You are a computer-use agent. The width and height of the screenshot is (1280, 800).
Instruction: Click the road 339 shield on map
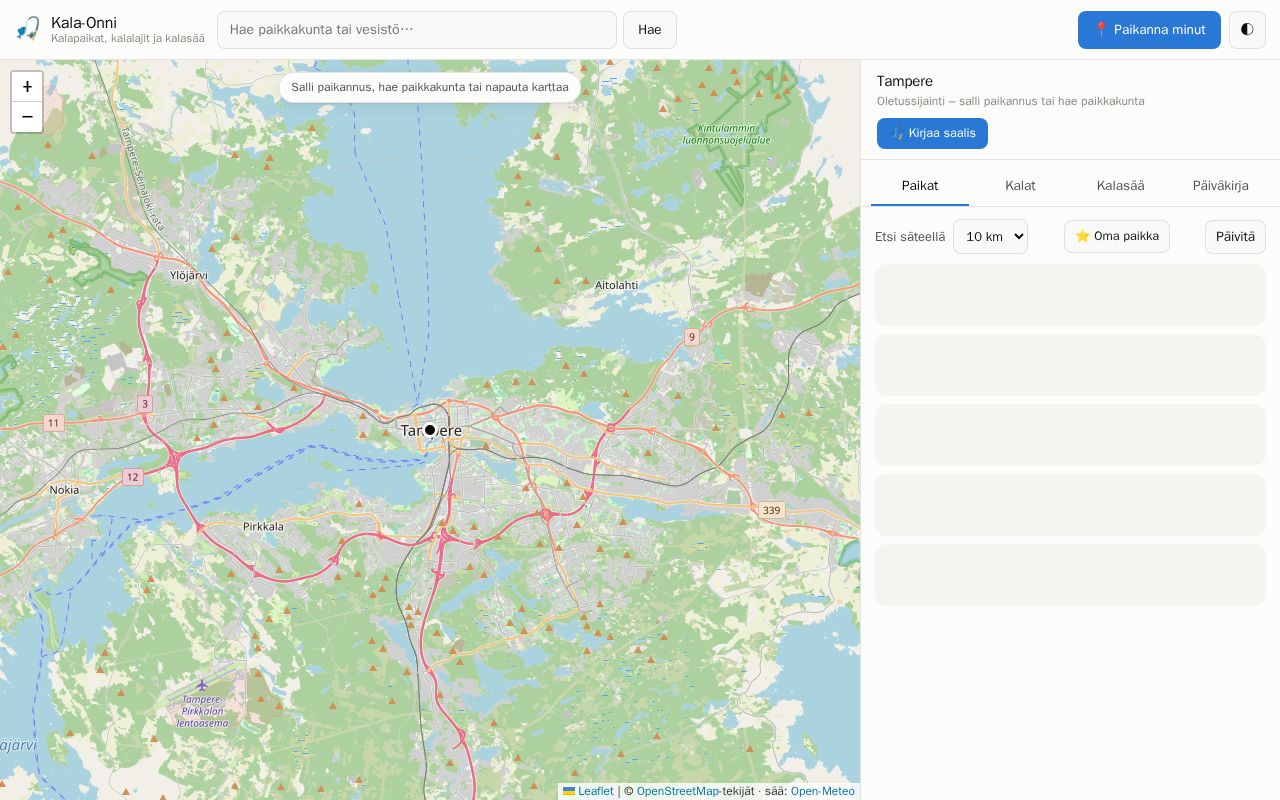pos(771,510)
